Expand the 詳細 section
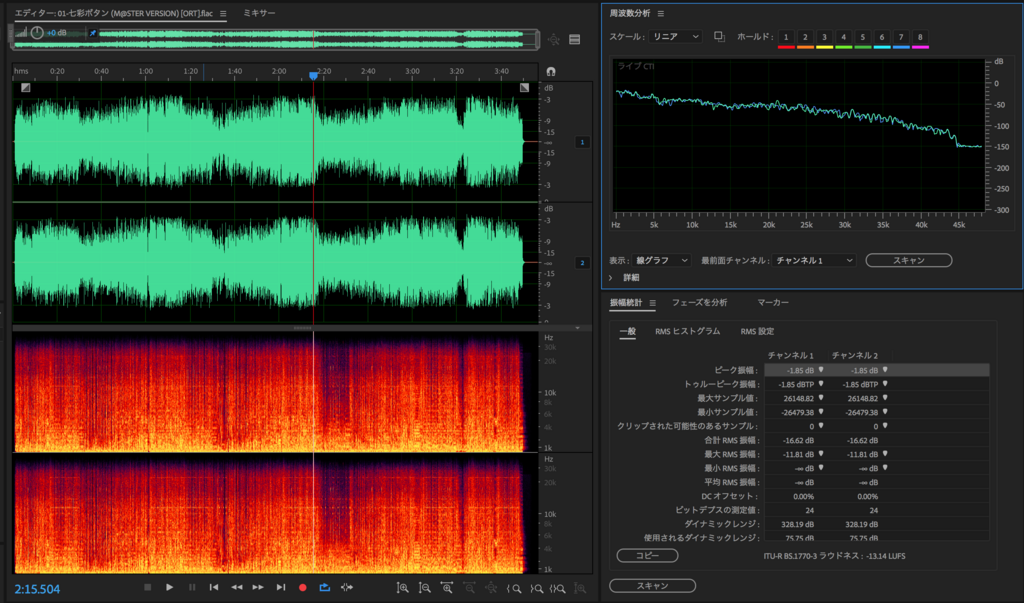This screenshot has width=1024, height=603. coord(611,278)
